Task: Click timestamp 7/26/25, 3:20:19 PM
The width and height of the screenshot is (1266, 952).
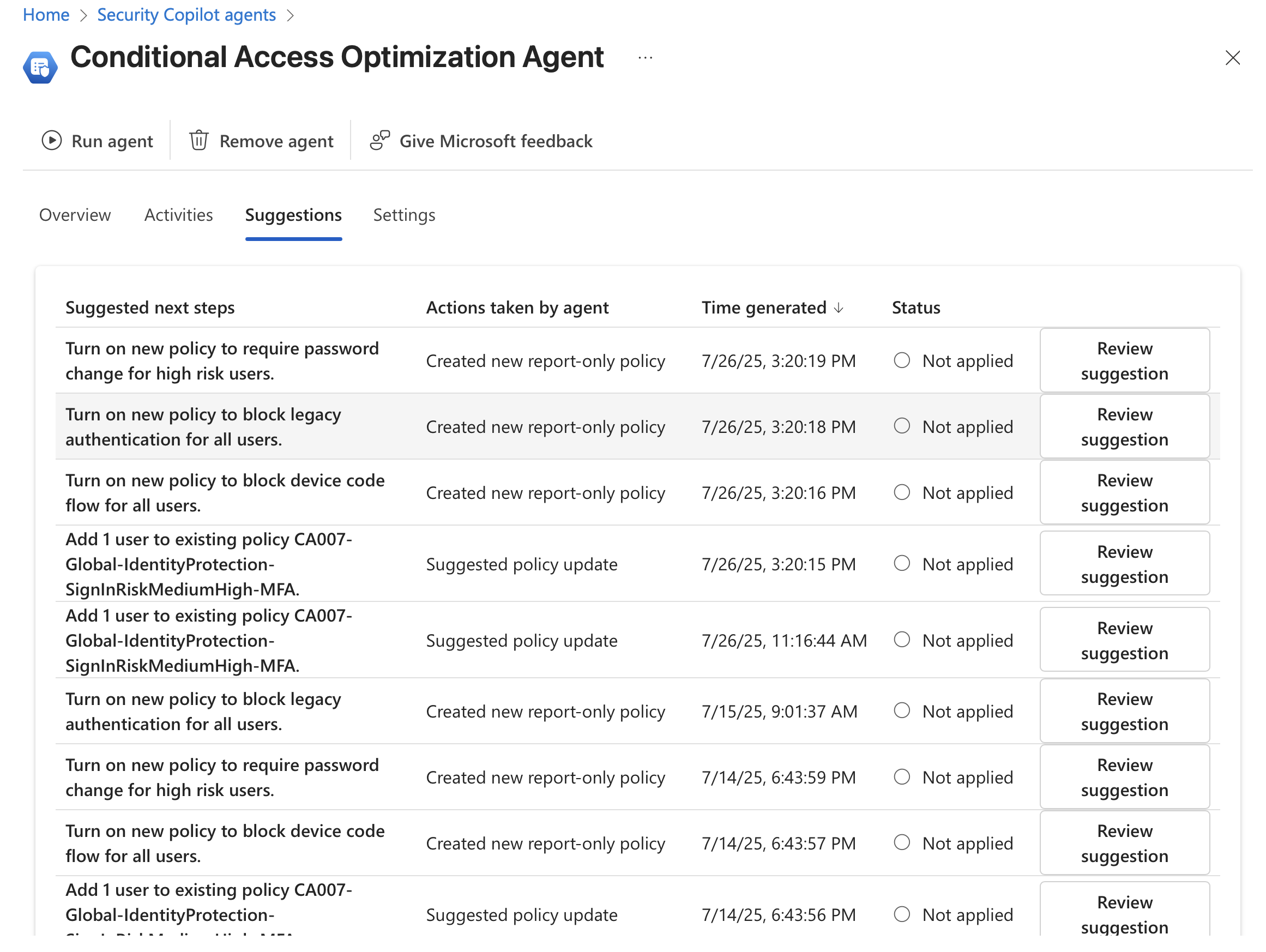Action: click(779, 361)
